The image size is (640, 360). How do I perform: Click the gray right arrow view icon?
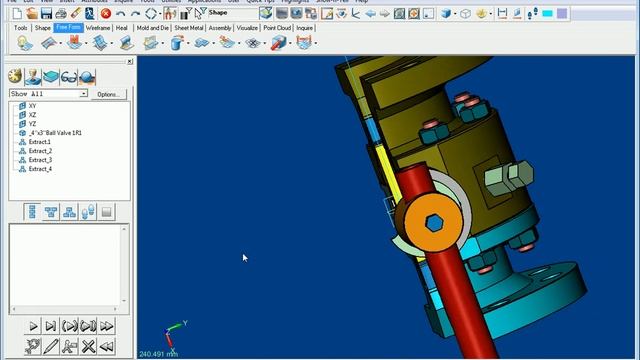[x=384, y=14]
